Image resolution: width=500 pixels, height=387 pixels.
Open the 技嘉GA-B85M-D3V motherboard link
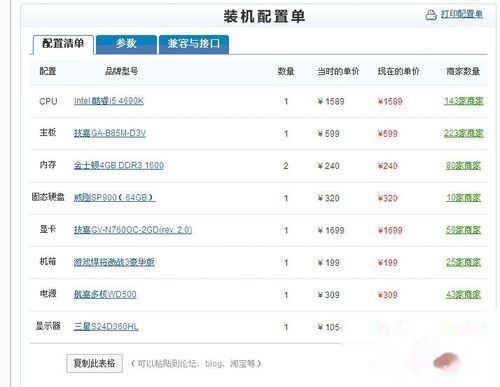coord(110,133)
